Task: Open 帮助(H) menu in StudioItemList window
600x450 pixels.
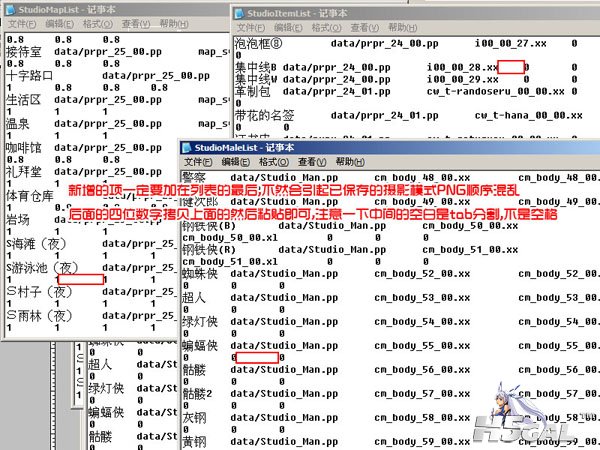Action: click(x=403, y=28)
